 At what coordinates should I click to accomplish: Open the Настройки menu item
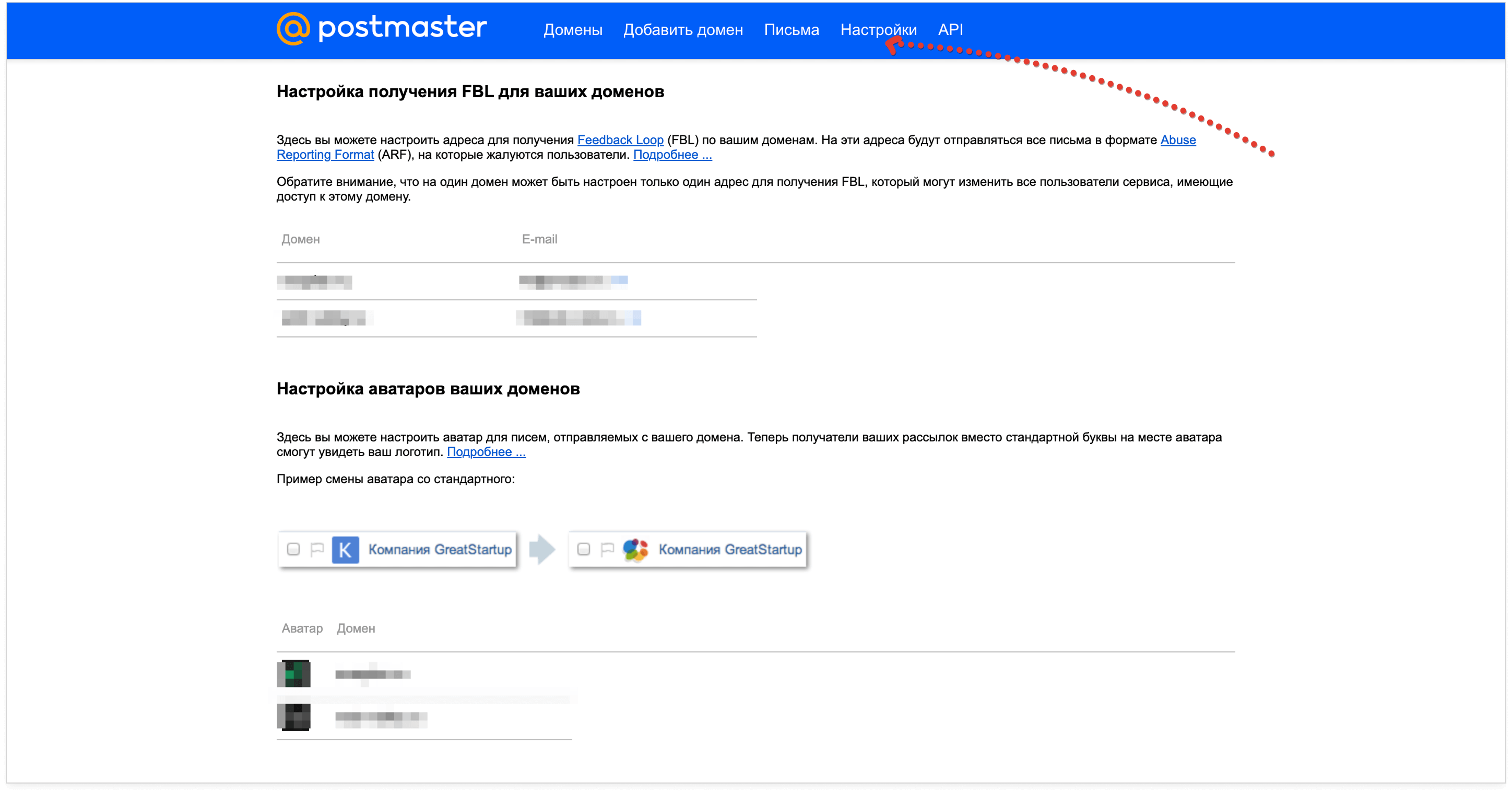(878, 30)
